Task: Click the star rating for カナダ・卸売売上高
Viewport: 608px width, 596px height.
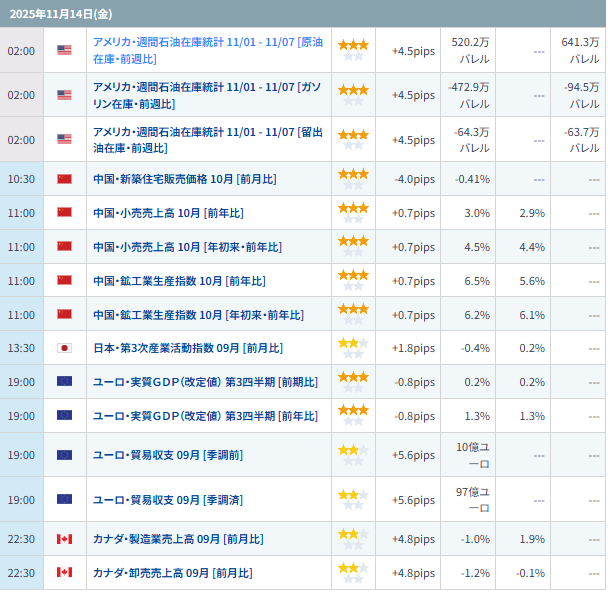Action: [353, 573]
